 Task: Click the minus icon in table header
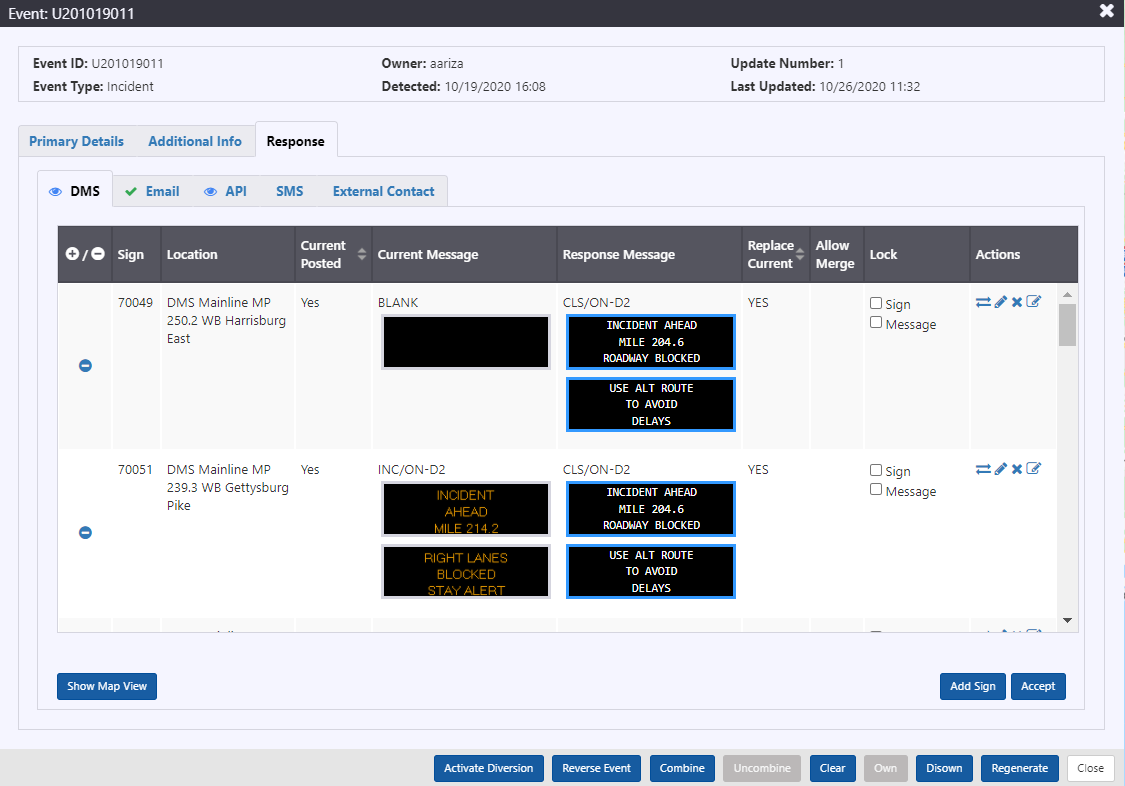coord(98,254)
